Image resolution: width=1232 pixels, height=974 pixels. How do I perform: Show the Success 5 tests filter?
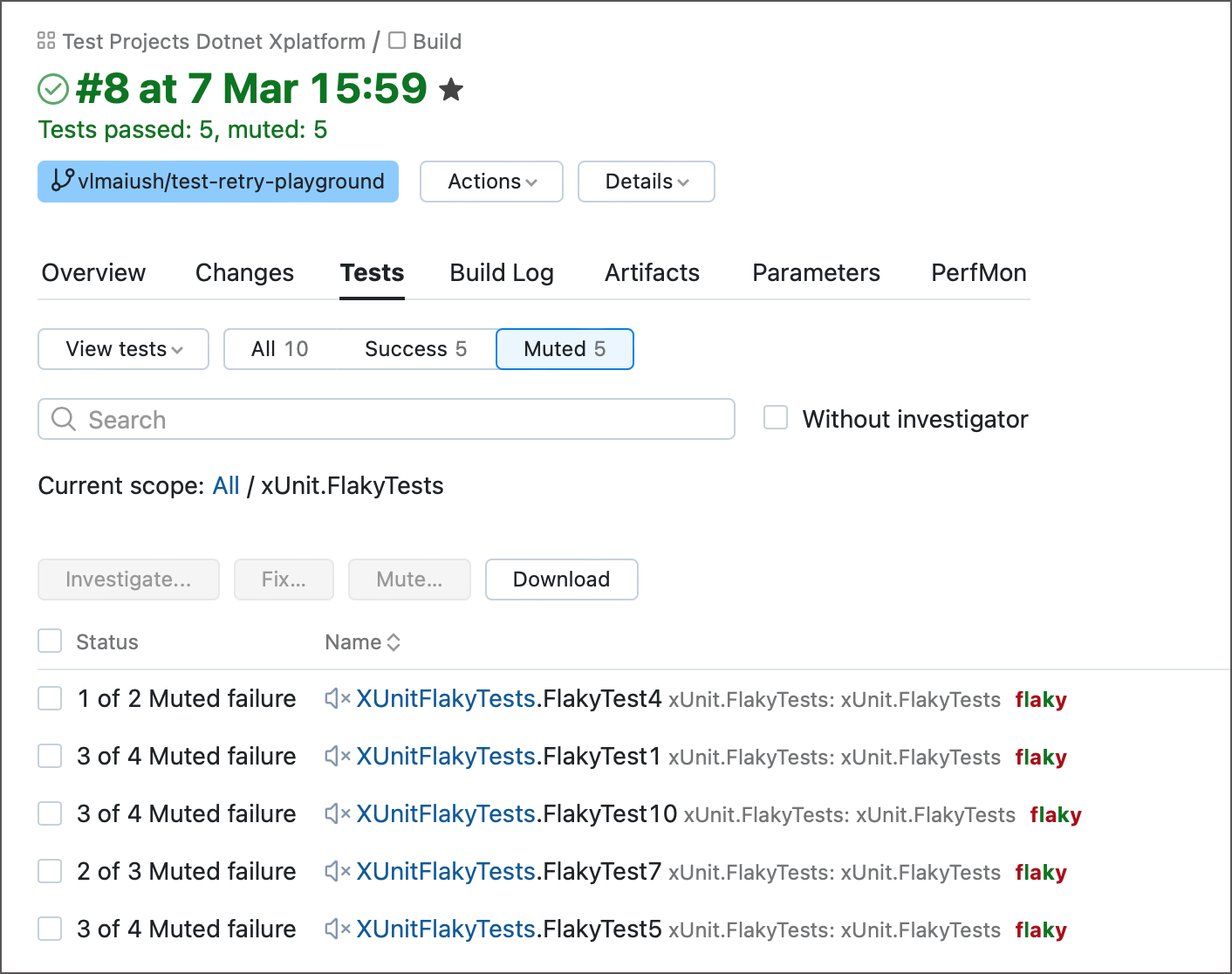click(x=415, y=349)
